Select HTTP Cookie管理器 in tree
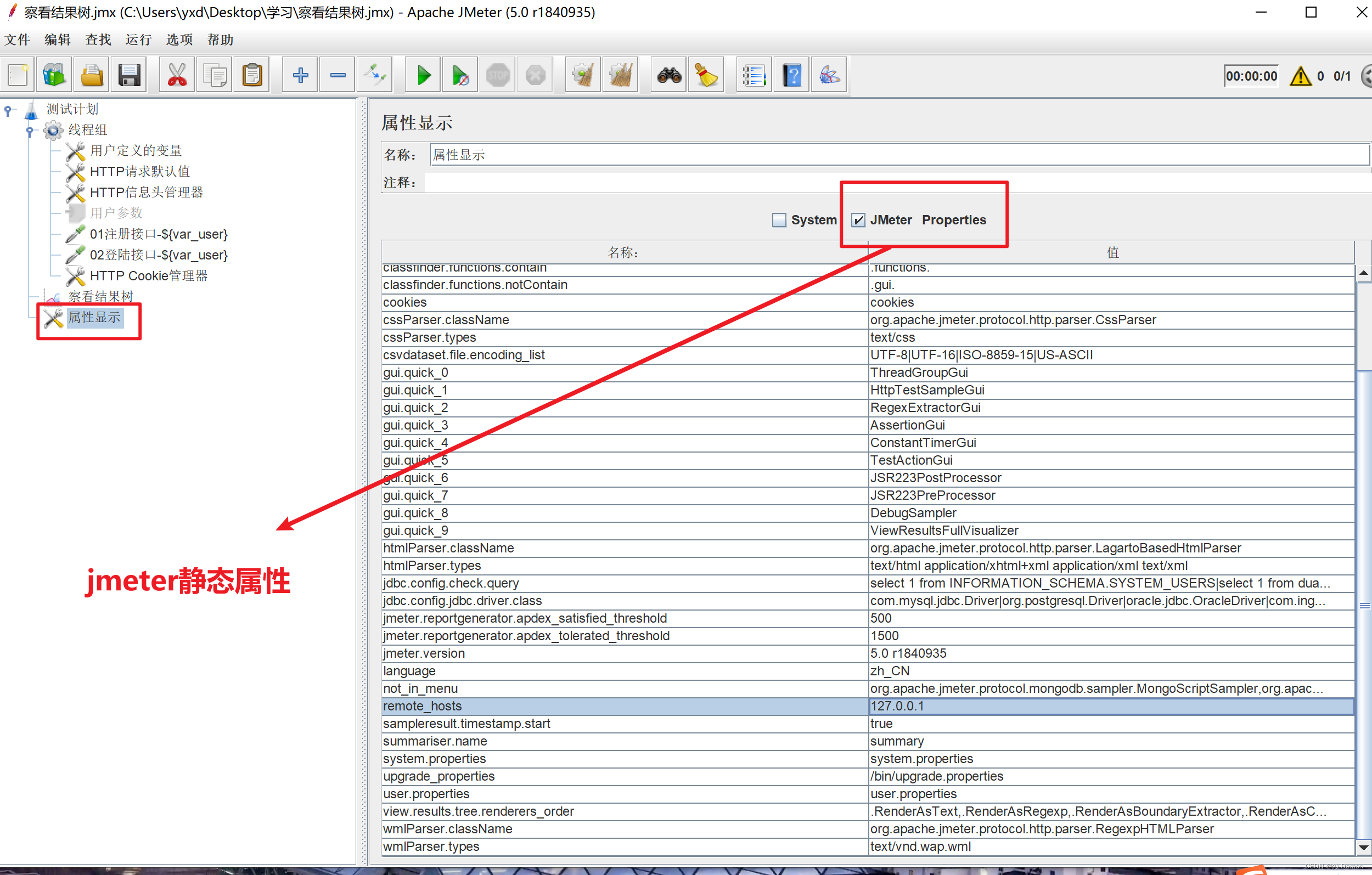1372x875 pixels. coord(148,276)
